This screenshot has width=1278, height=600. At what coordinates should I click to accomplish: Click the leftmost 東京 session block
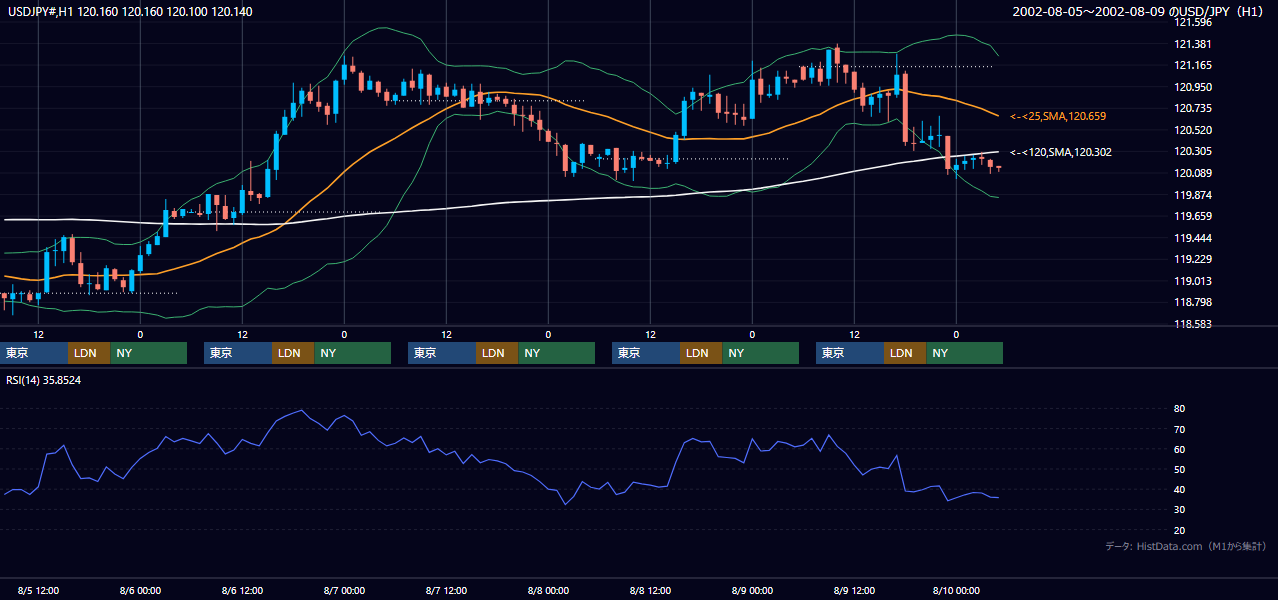click(36, 353)
